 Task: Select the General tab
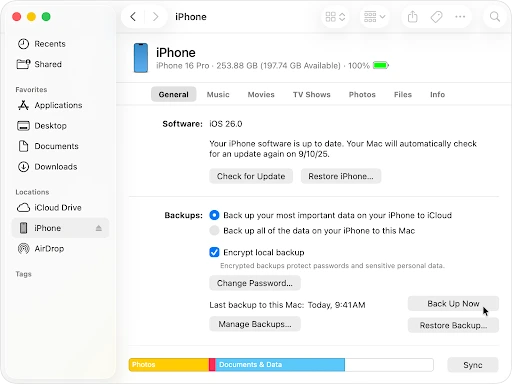[173, 94]
